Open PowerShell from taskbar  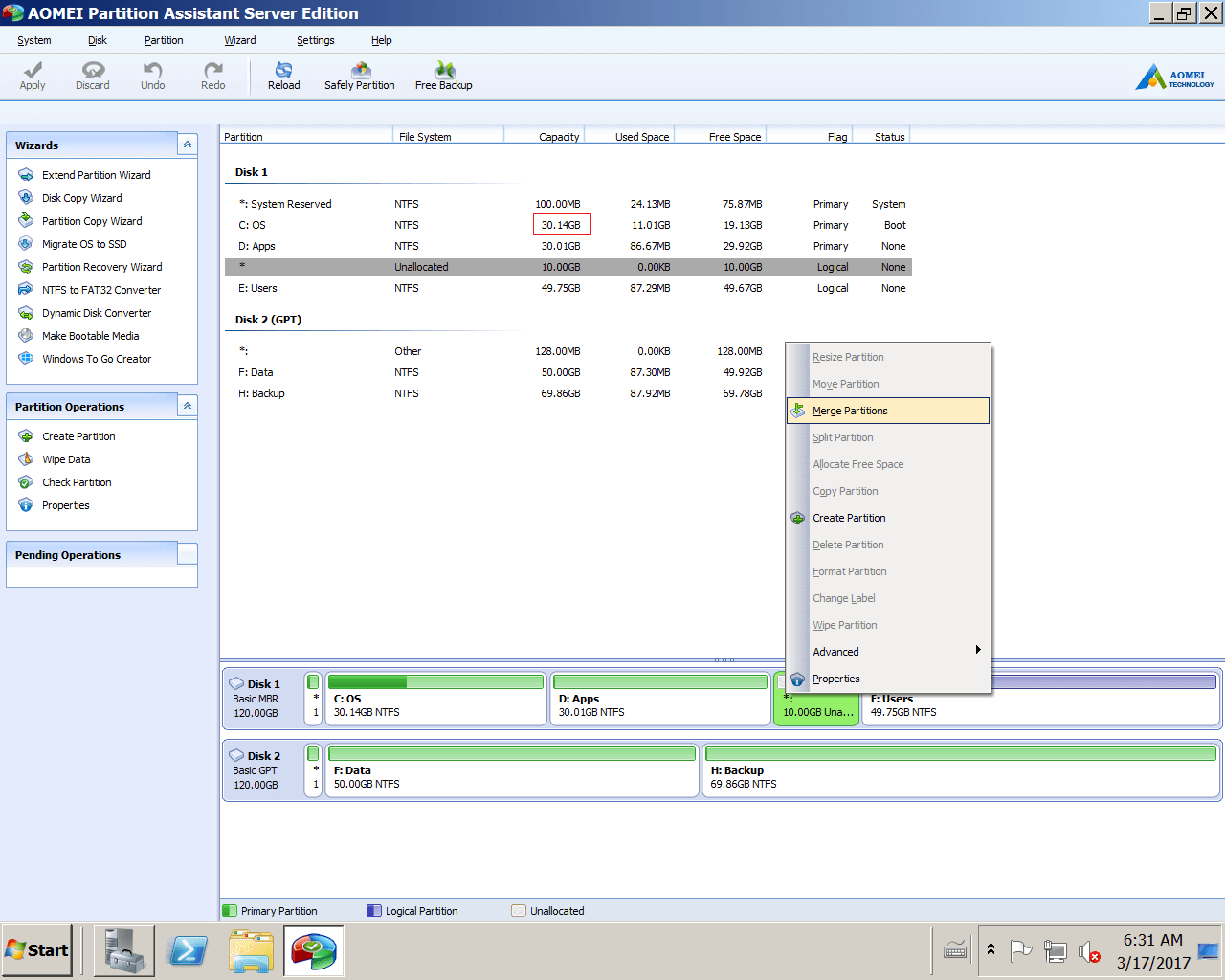[188, 950]
